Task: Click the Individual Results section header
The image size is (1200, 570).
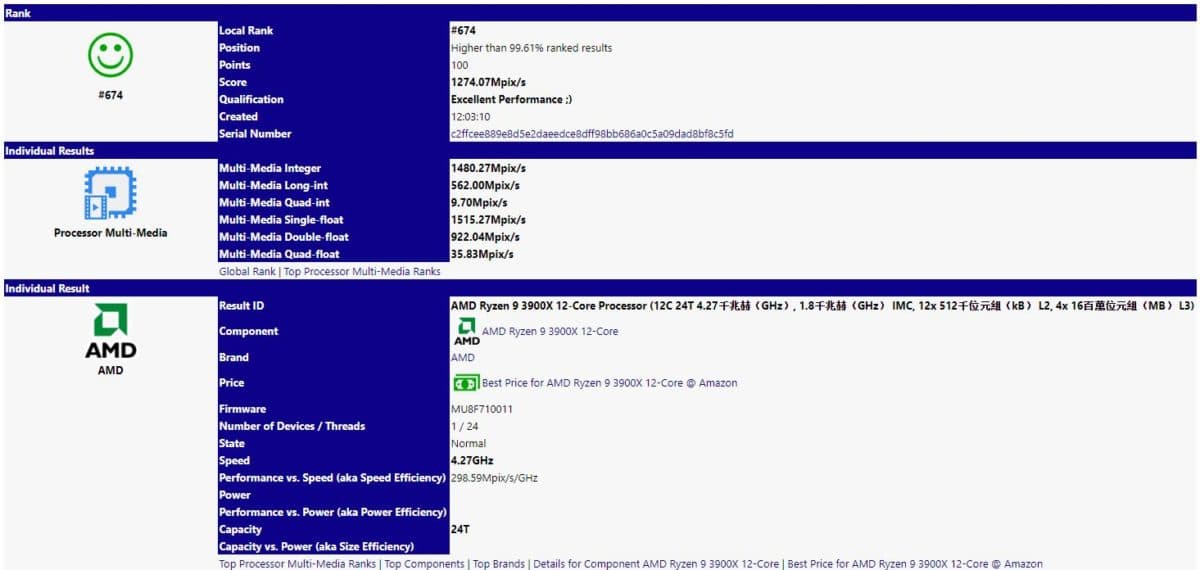Action: click(x=600, y=151)
